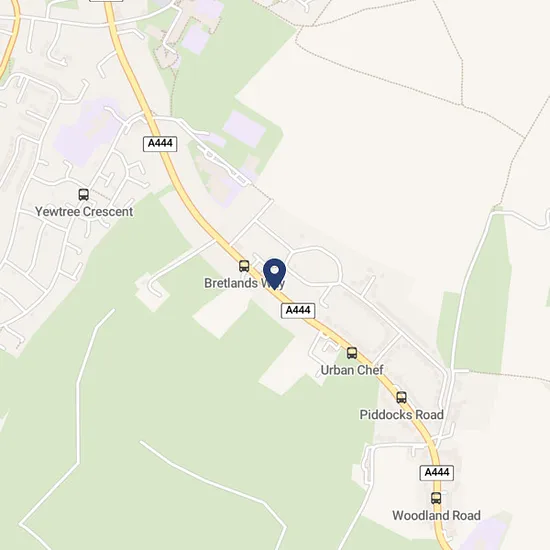This screenshot has height=550, width=550.
Task: Click the Yewtree Crescent label
Action: pyautogui.click(x=84, y=212)
